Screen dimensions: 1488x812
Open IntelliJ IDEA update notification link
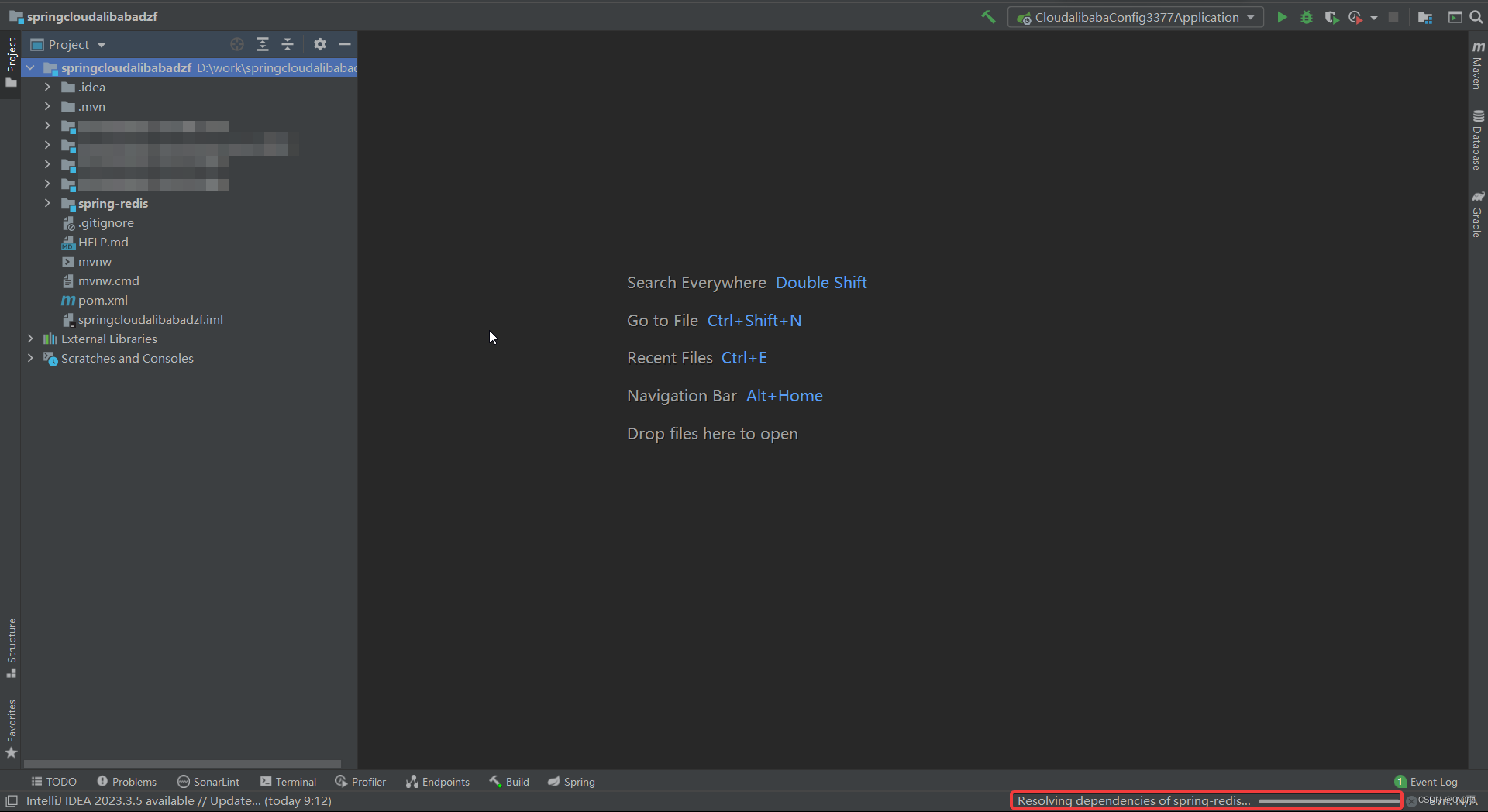(x=178, y=800)
